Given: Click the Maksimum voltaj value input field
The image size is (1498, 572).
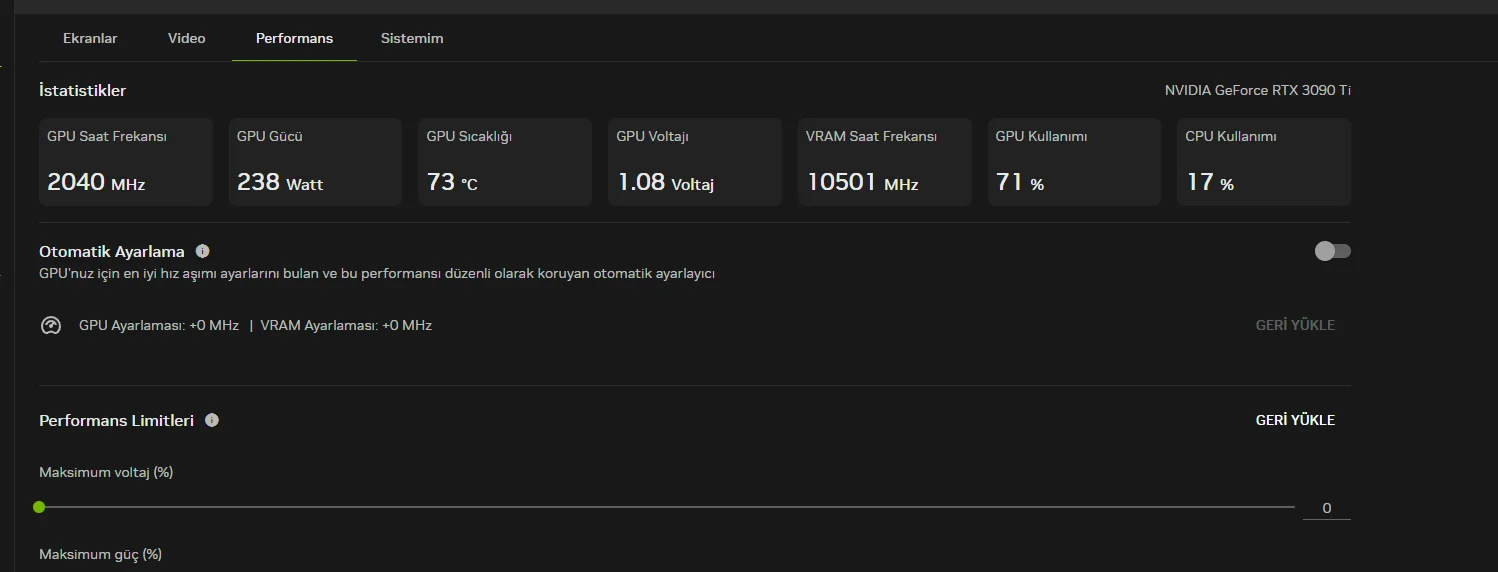Looking at the screenshot, I should point(1326,508).
